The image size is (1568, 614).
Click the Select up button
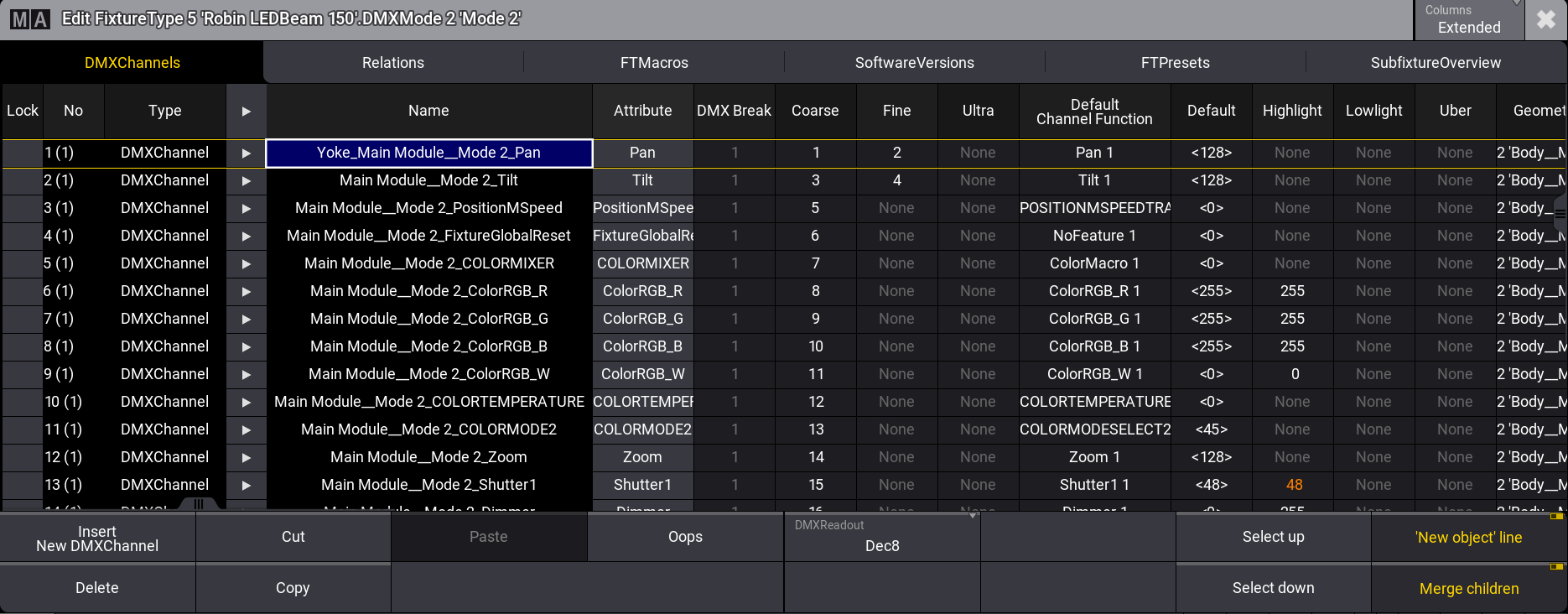tap(1273, 537)
